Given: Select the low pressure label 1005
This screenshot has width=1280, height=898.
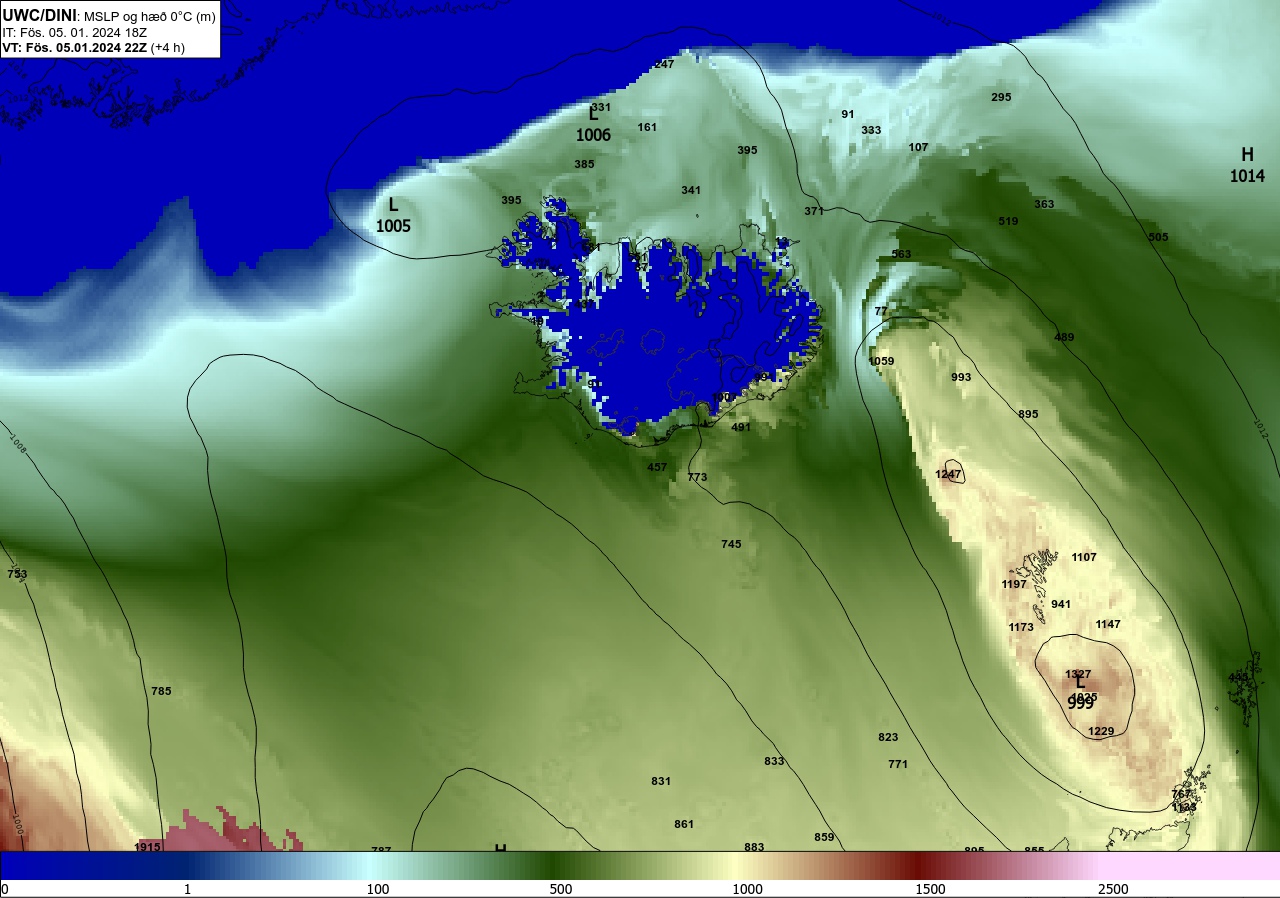Looking at the screenshot, I should (x=393, y=226).
